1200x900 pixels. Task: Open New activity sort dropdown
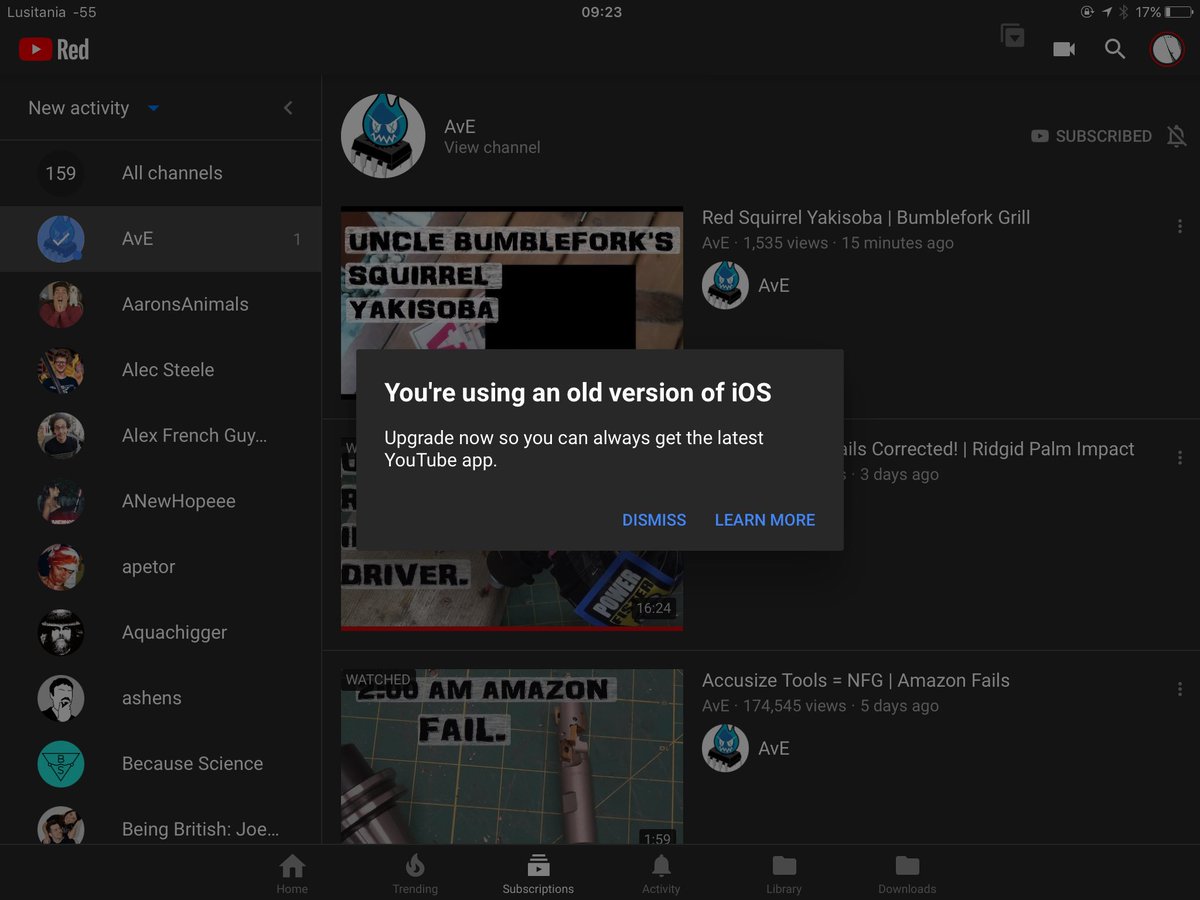point(94,108)
